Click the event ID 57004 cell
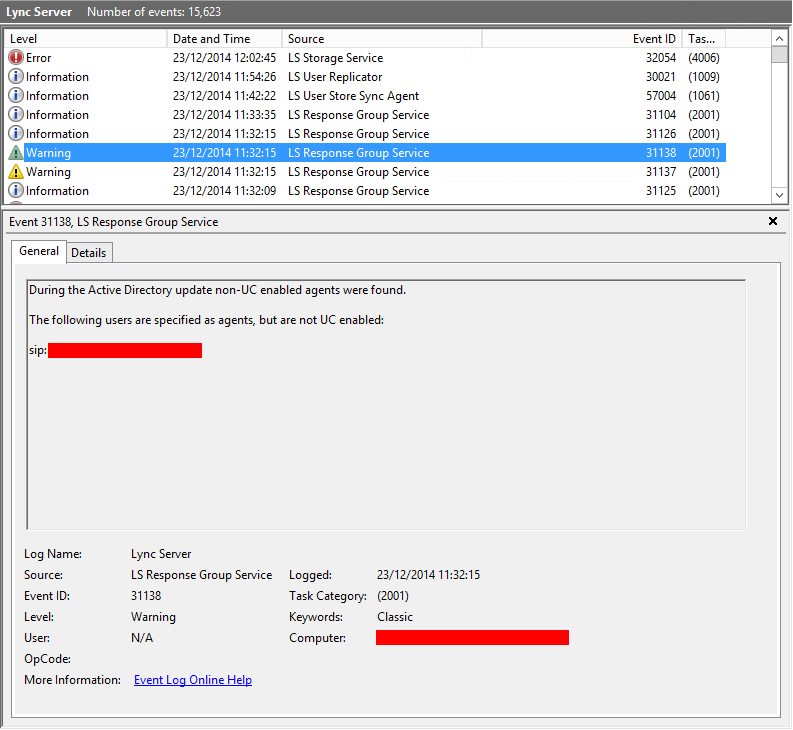The image size is (793, 730). 660,96
